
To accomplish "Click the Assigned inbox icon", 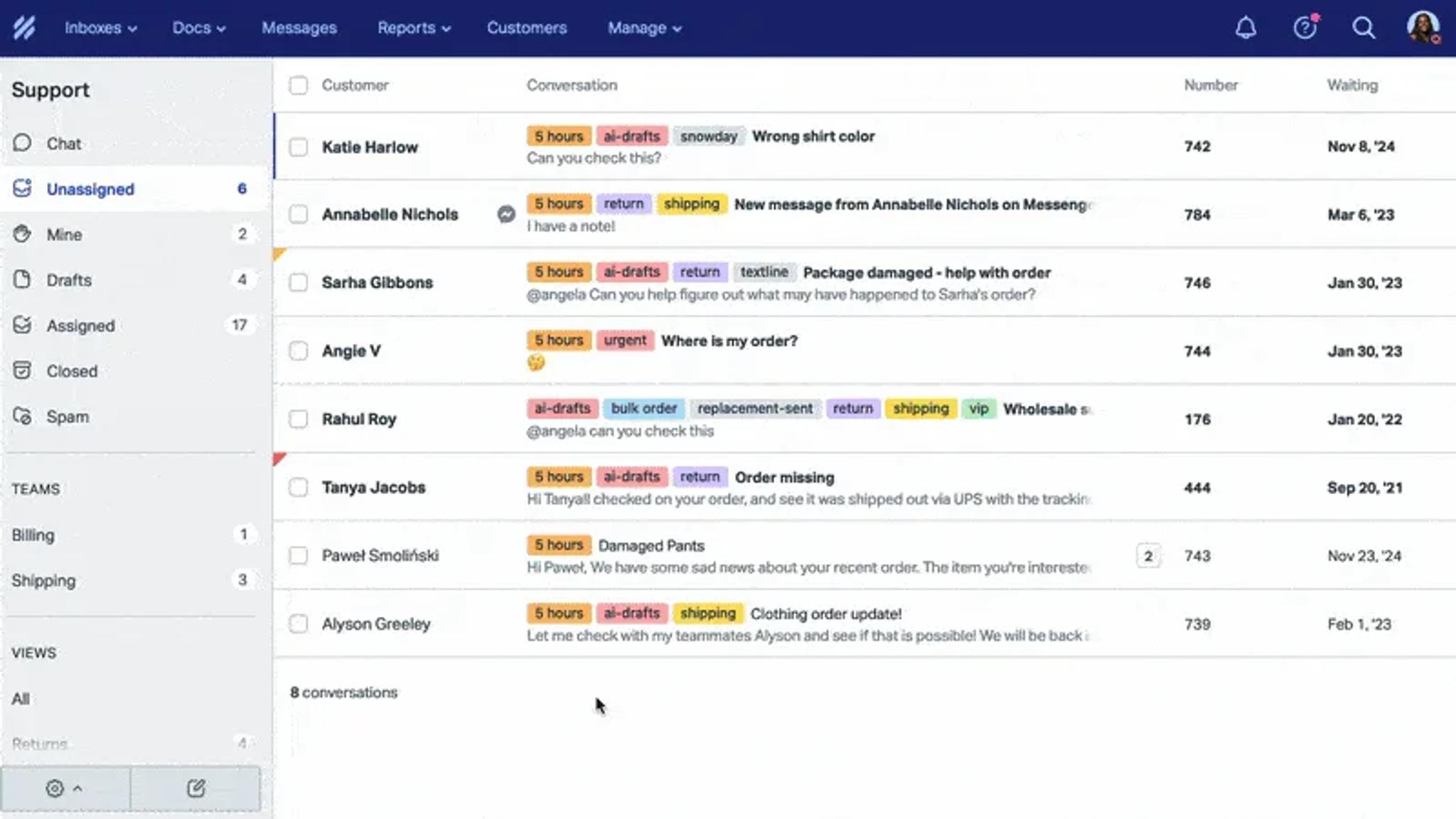I will tap(22, 325).
